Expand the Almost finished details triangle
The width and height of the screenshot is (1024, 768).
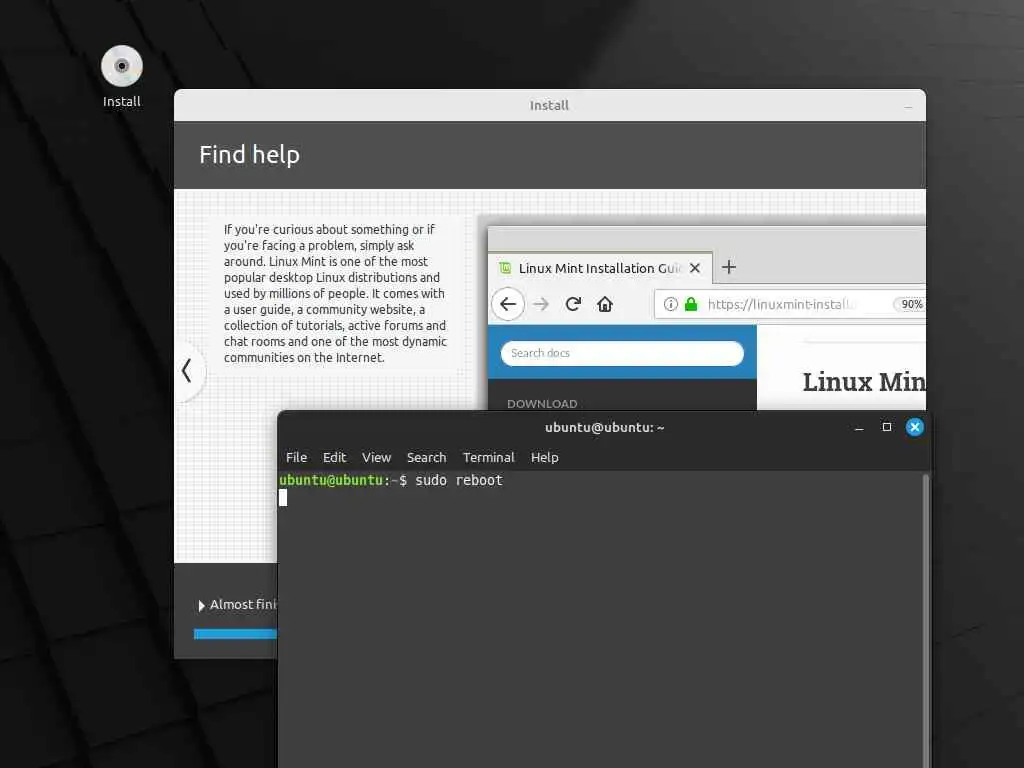pos(201,605)
